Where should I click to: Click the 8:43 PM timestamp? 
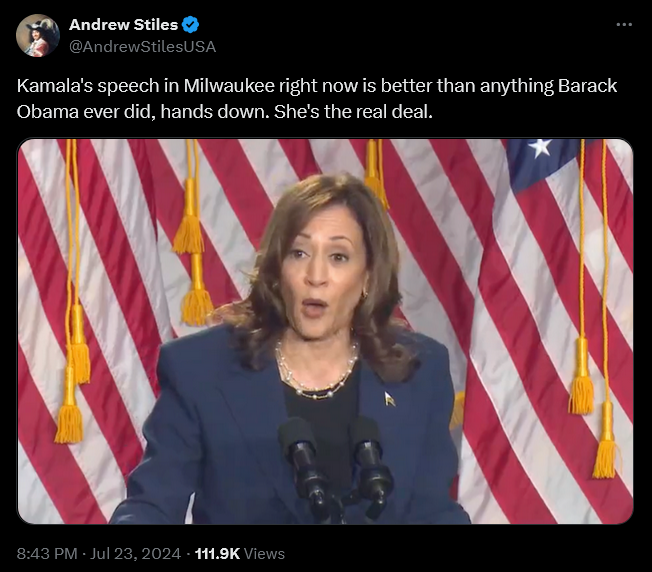[x=47, y=554]
